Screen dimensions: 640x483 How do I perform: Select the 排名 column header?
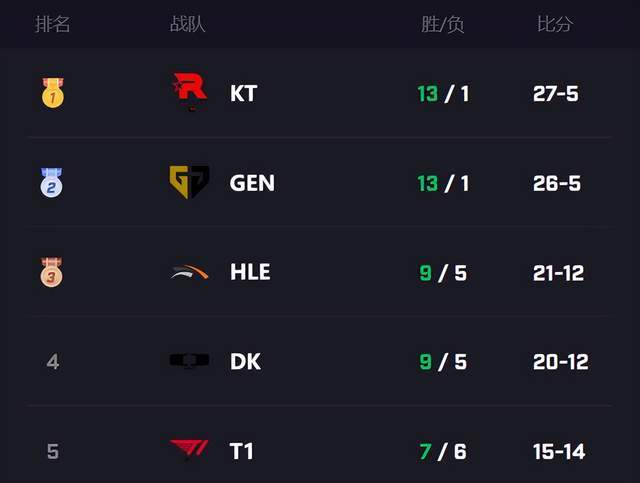tap(52, 24)
